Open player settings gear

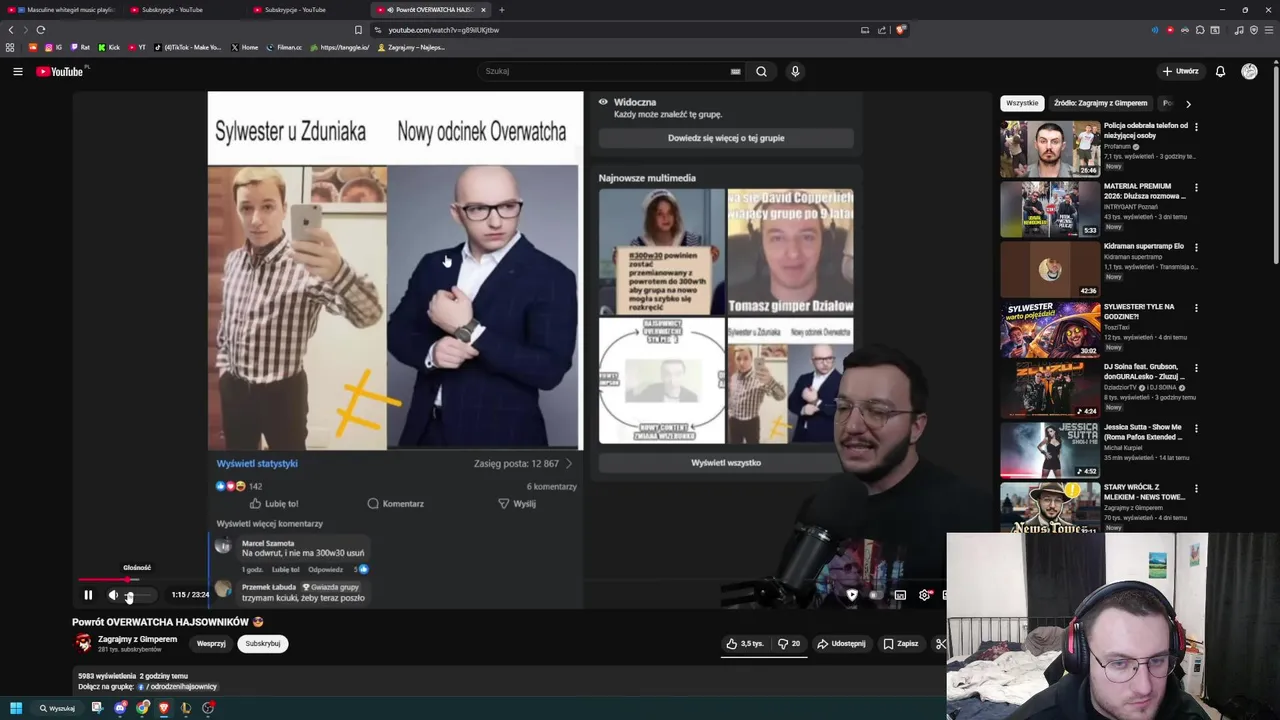pyautogui.click(x=924, y=595)
